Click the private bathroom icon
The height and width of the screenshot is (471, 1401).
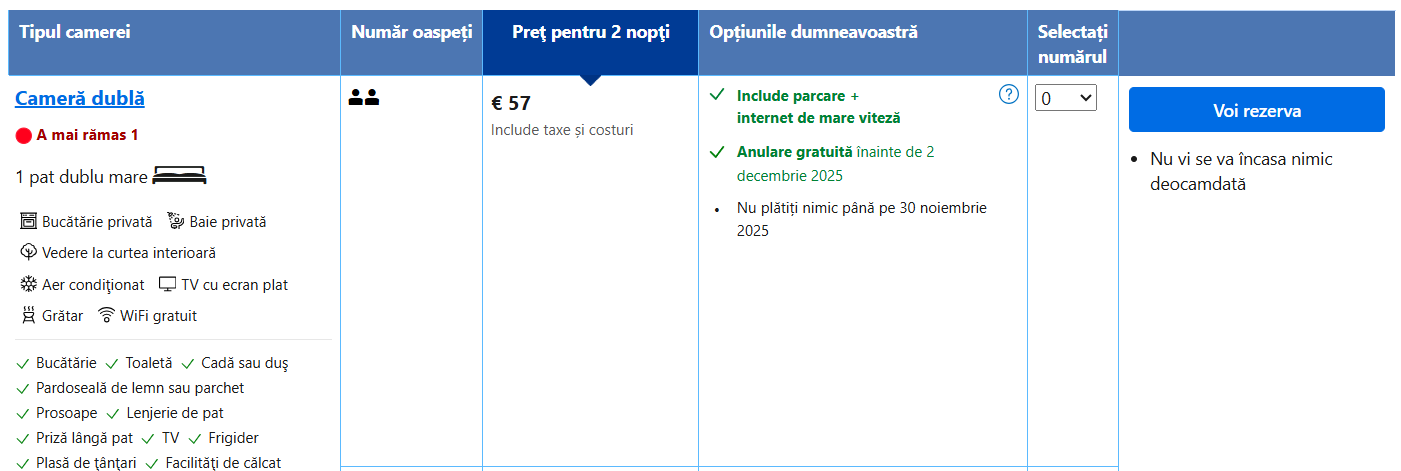coord(176,222)
